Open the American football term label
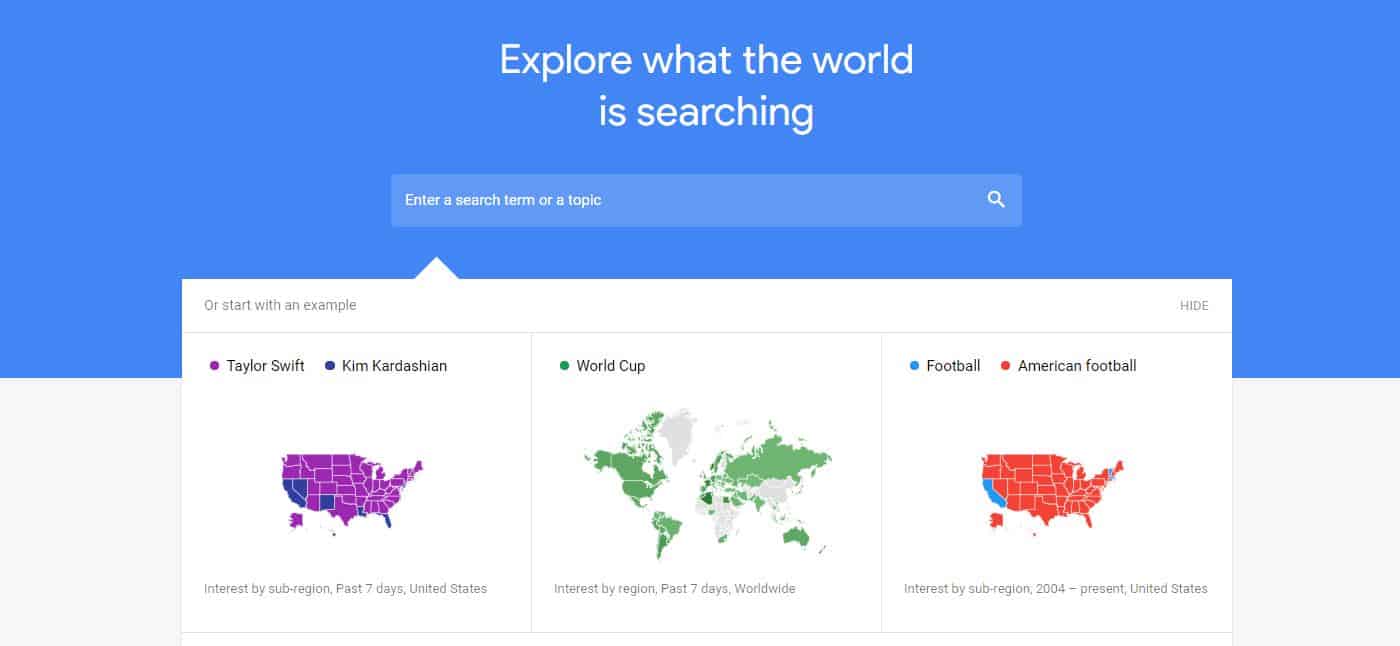 [1077, 366]
